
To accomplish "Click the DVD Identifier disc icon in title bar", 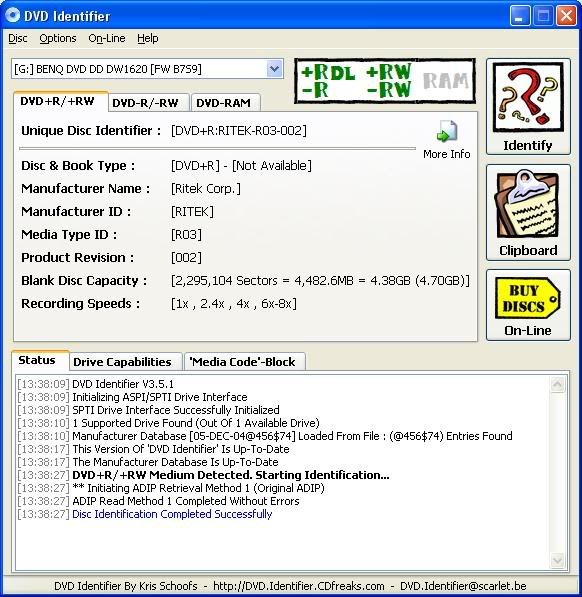I will click(x=12, y=16).
